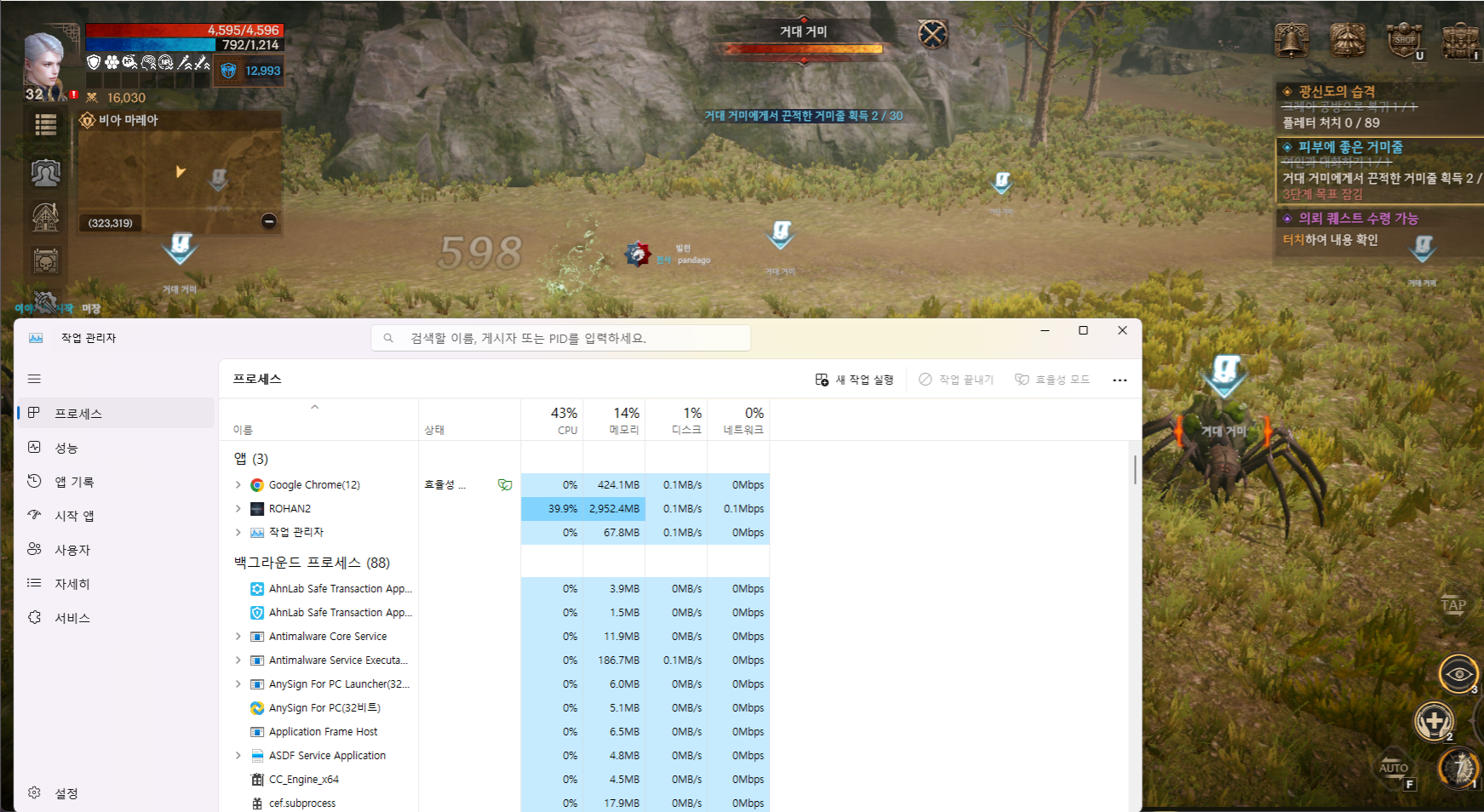This screenshot has width=1484, height=812.
Task: Toggle the eye visibility button in game
Action: click(1458, 674)
